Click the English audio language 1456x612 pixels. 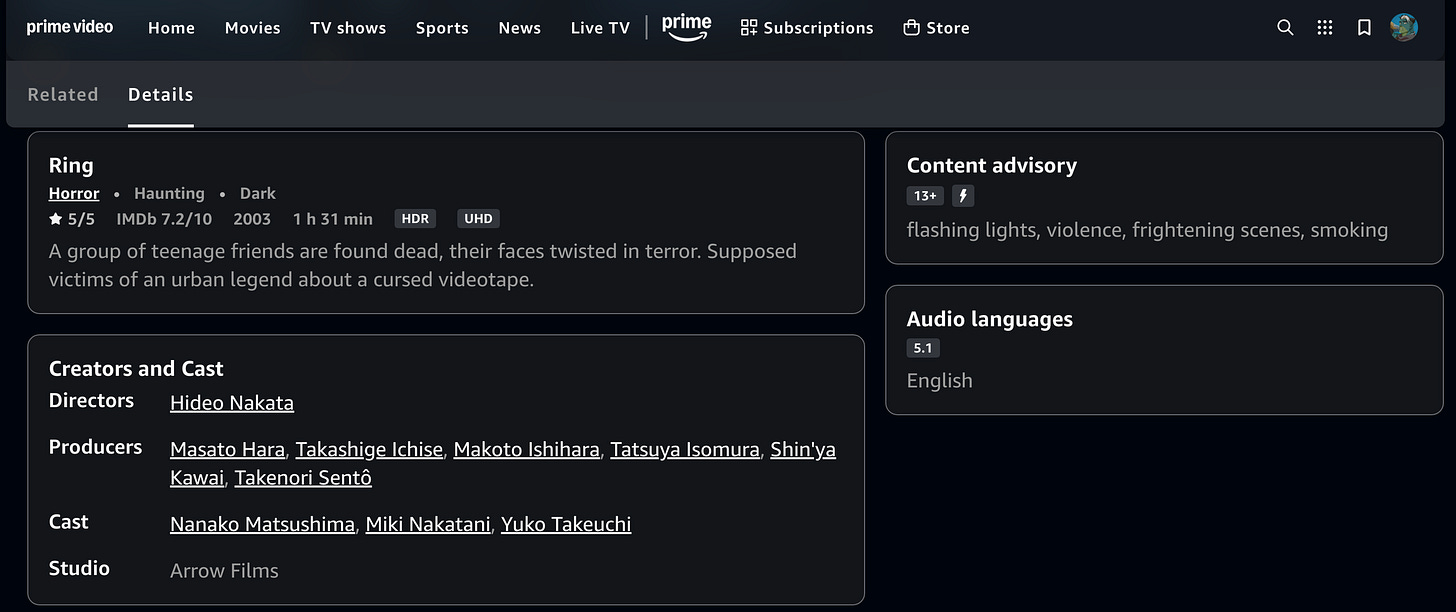[940, 381]
